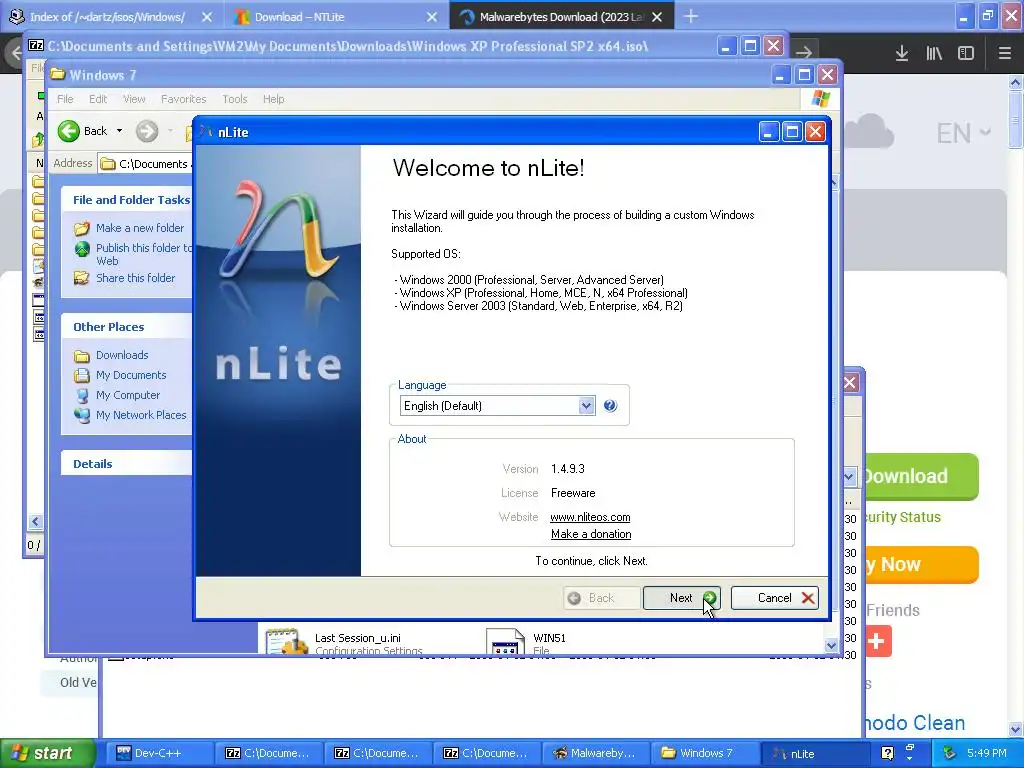Click Make a new folder task
1024x768 pixels.
[x=140, y=228]
